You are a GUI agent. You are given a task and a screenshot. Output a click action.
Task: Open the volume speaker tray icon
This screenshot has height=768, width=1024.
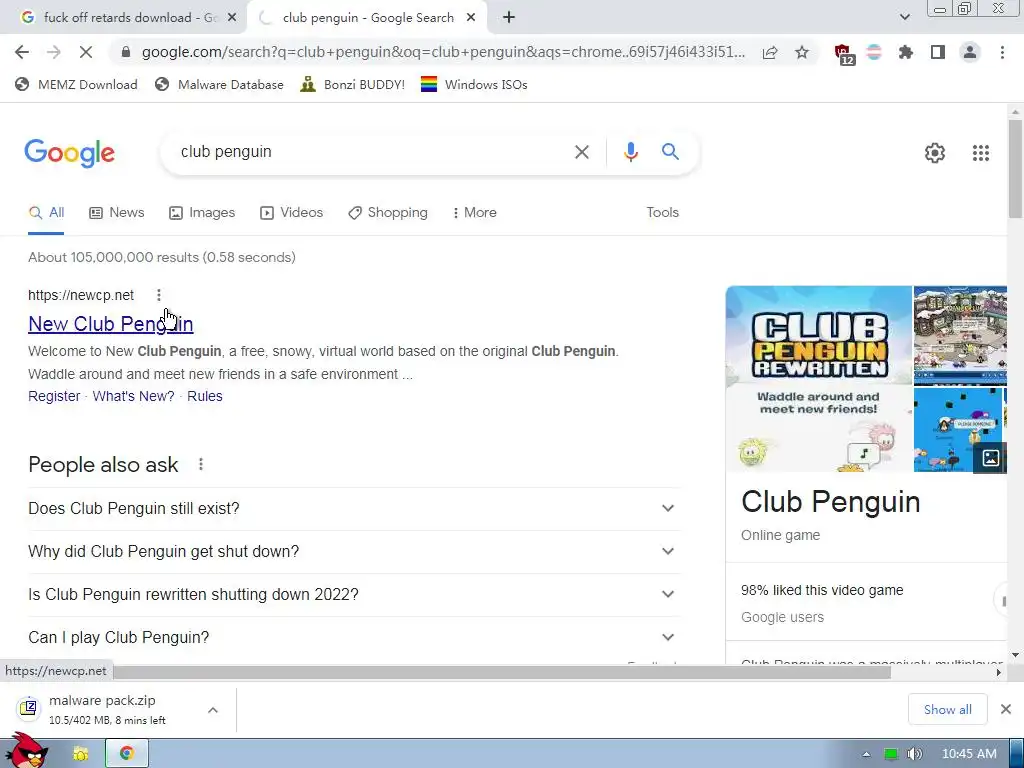coord(915,754)
